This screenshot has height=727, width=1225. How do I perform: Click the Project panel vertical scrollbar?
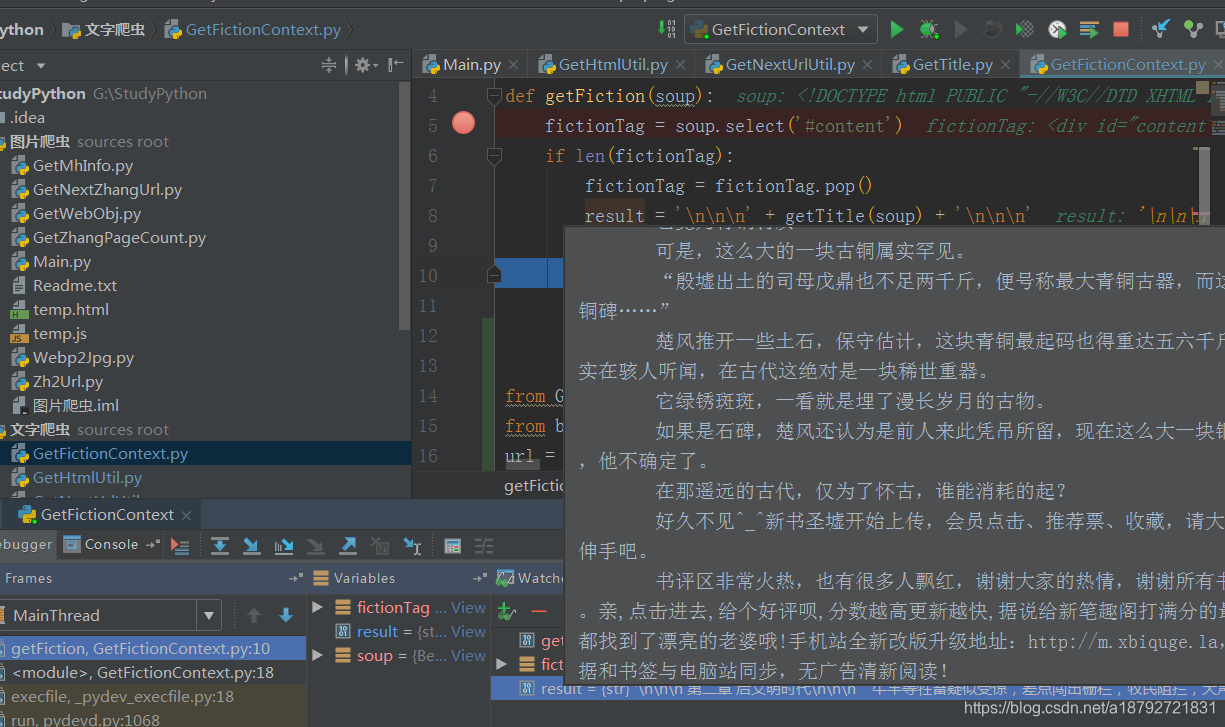405,205
